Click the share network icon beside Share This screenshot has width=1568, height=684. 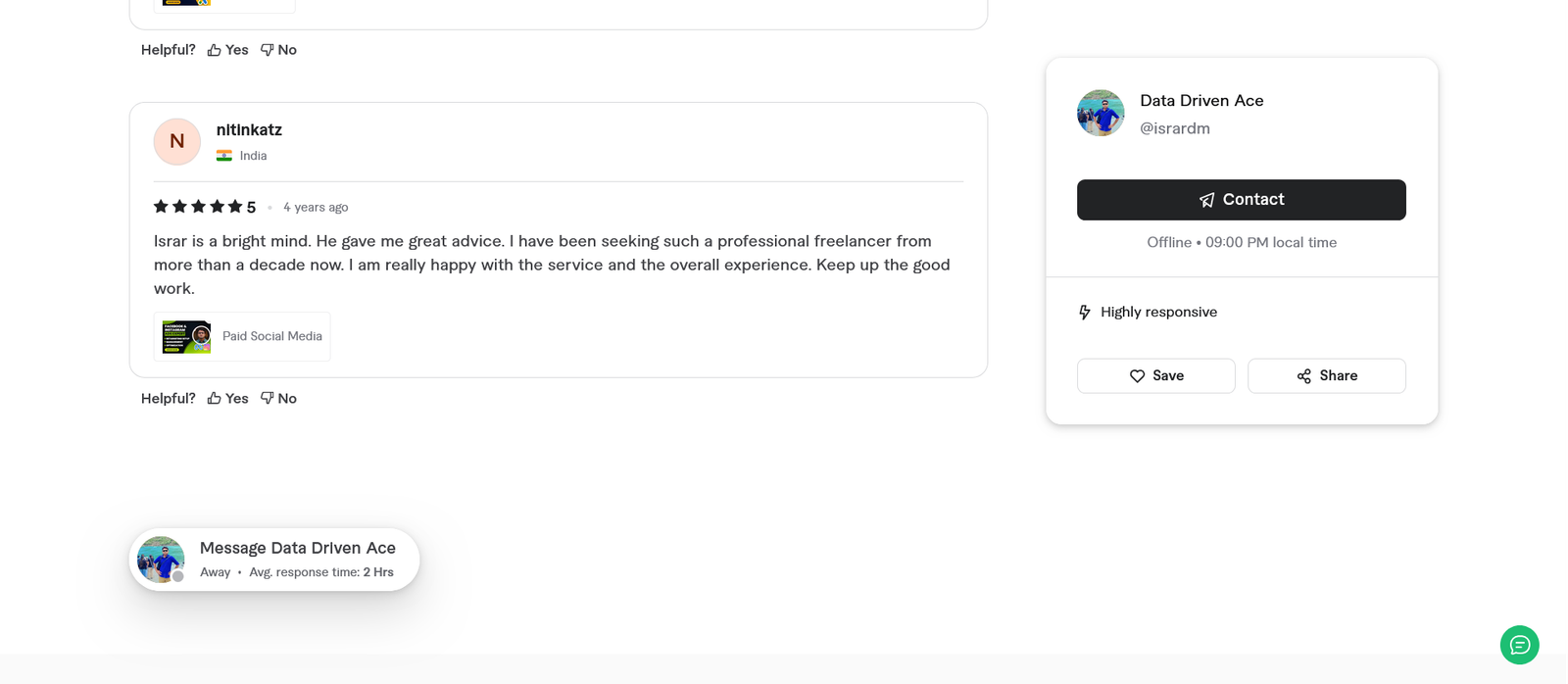1303,375
